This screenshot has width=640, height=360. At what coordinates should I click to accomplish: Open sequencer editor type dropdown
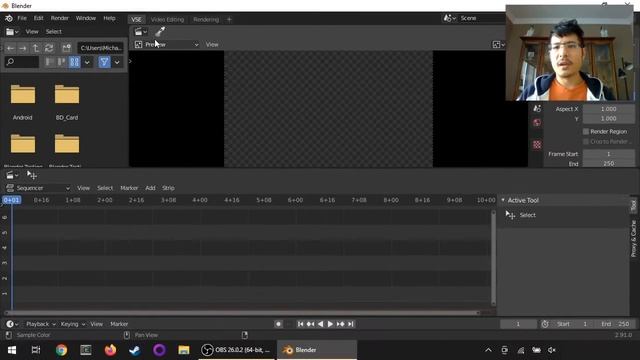13,175
